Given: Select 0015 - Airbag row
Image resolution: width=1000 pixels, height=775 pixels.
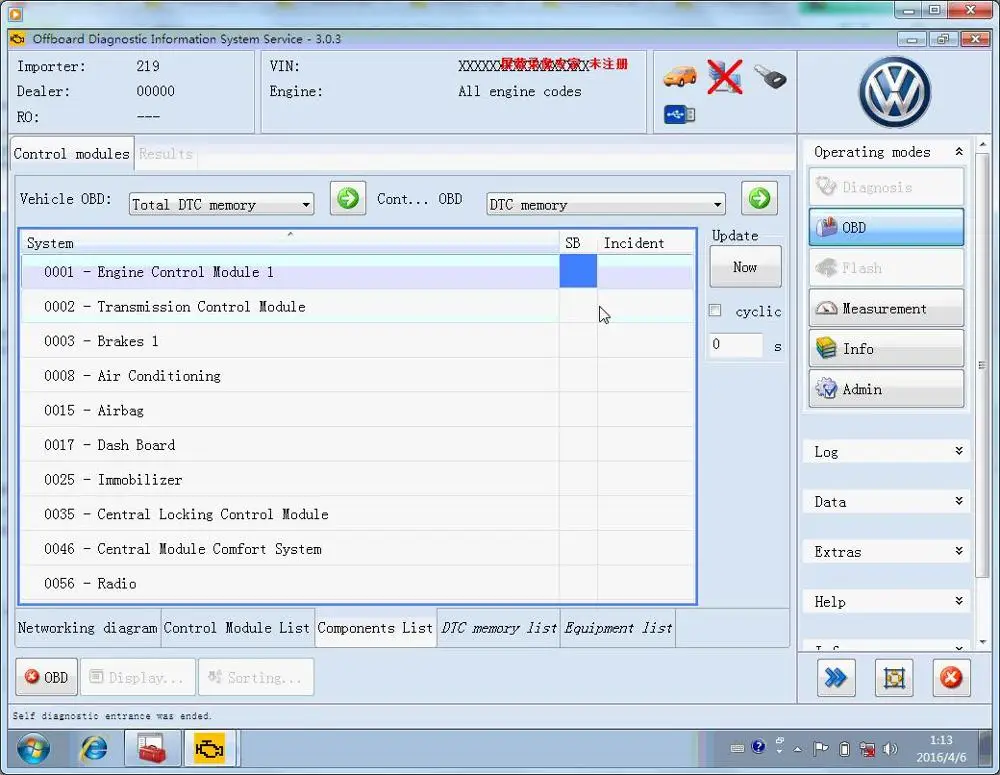Looking at the screenshot, I should 357,410.
